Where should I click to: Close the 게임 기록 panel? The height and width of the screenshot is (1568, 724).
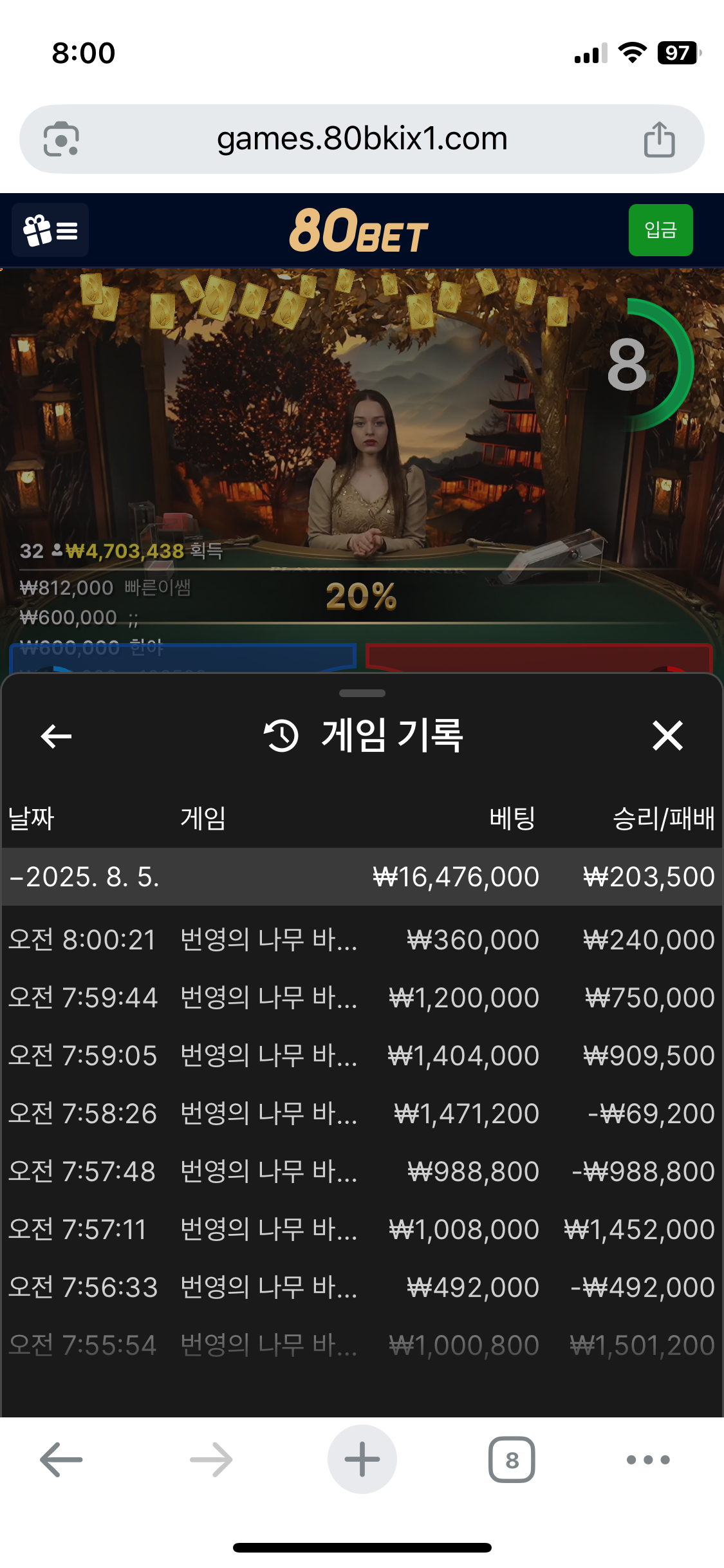[667, 736]
